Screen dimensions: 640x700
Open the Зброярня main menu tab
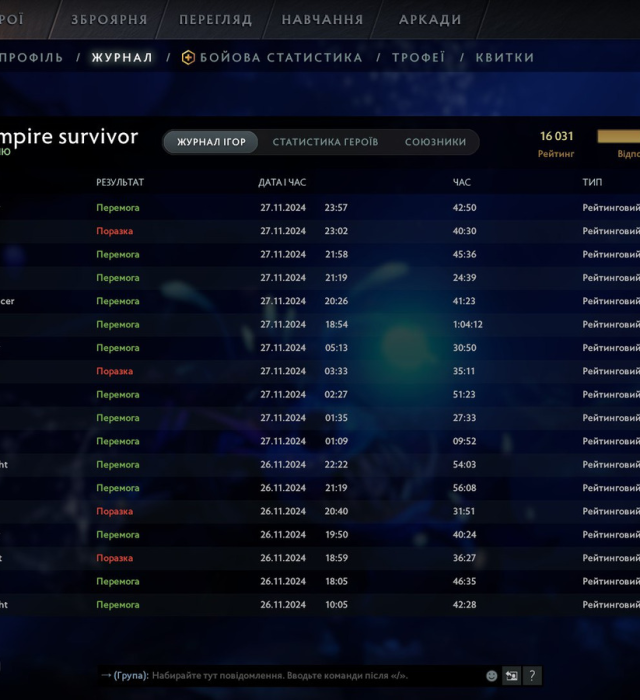pos(109,20)
